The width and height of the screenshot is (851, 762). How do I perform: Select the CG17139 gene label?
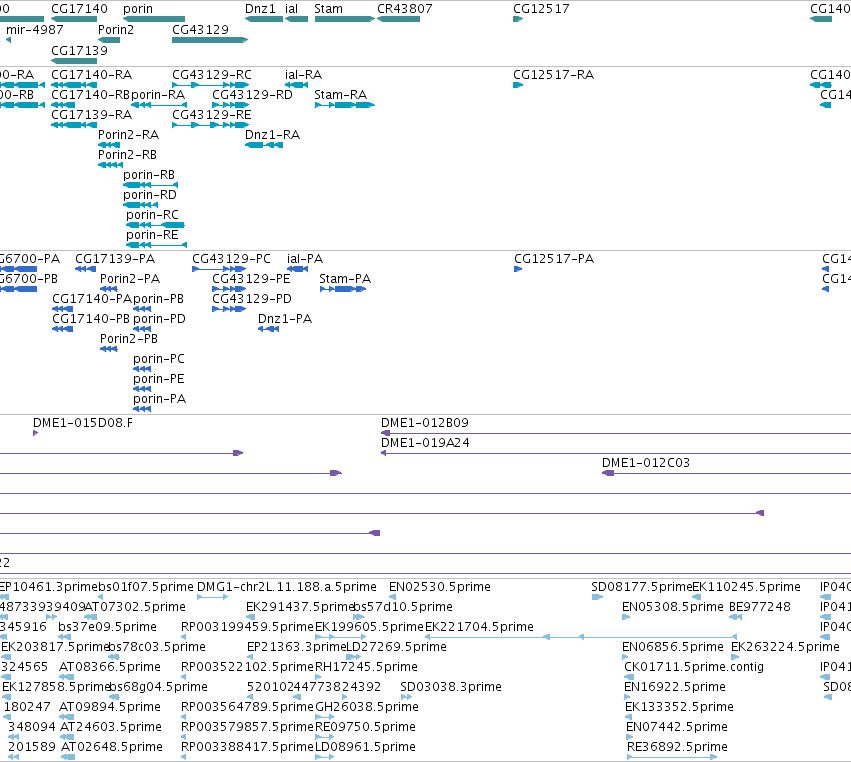point(79,50)
